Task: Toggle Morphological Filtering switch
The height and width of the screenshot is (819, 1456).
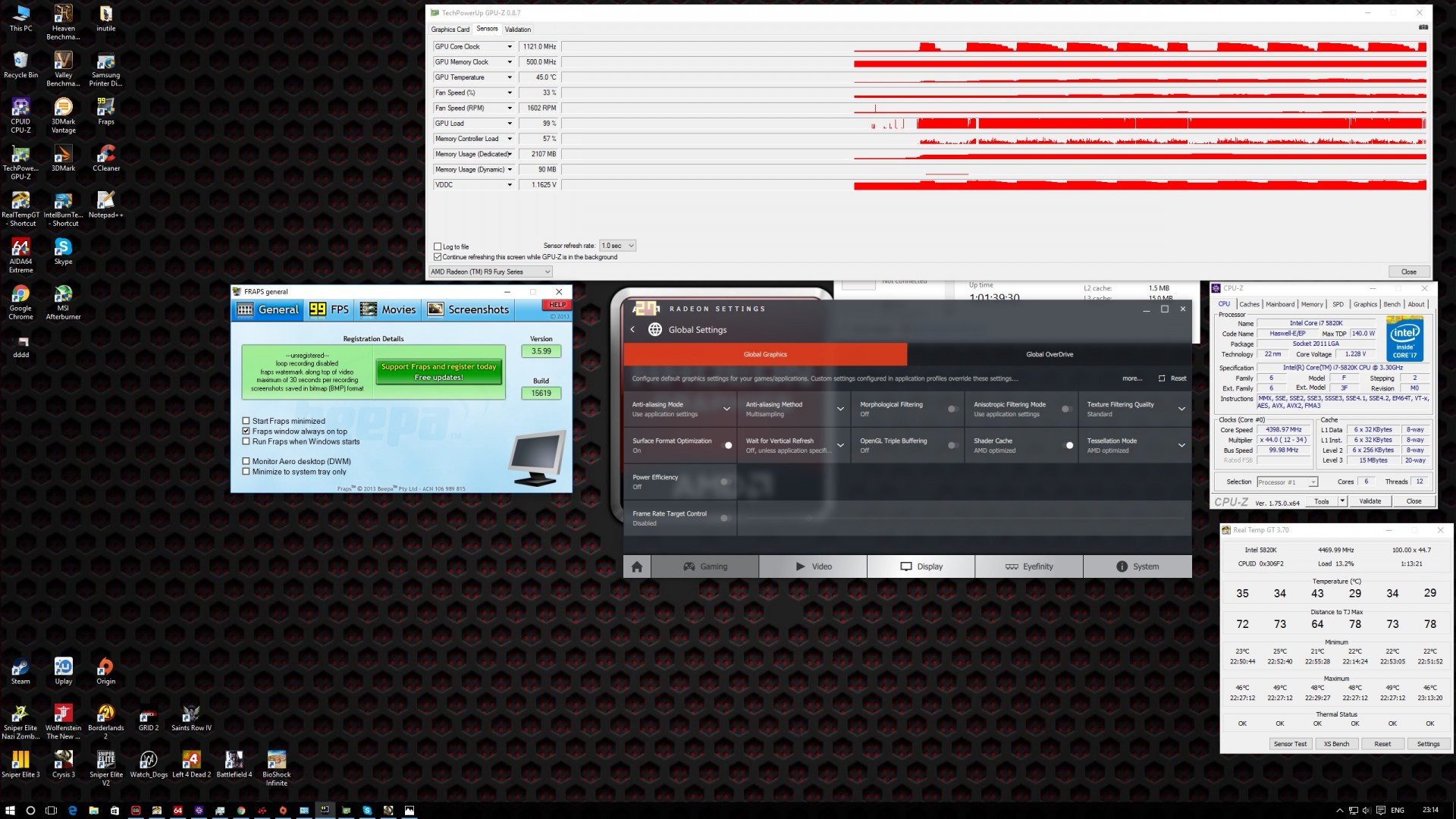Action: tap(952, 409)
